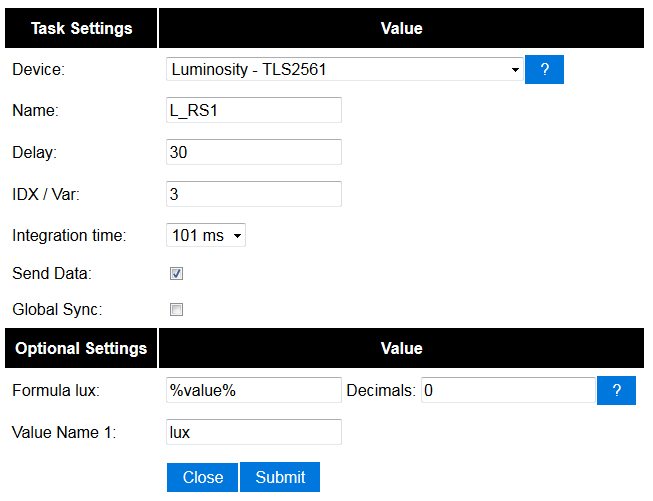Edit the Formula lux field

254,390
